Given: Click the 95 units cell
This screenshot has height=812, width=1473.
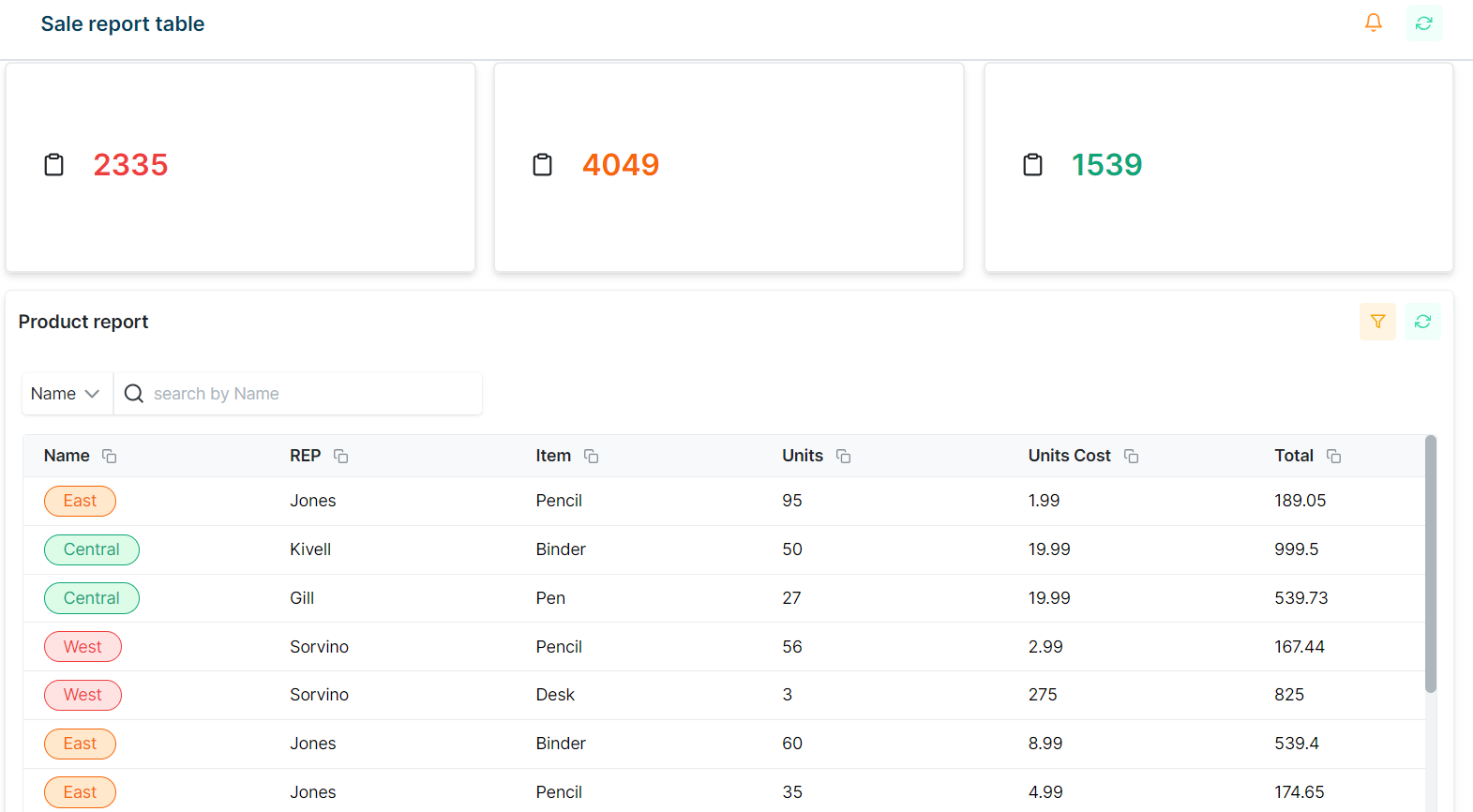Looking at the screenshot, I should tap(792, 501).
